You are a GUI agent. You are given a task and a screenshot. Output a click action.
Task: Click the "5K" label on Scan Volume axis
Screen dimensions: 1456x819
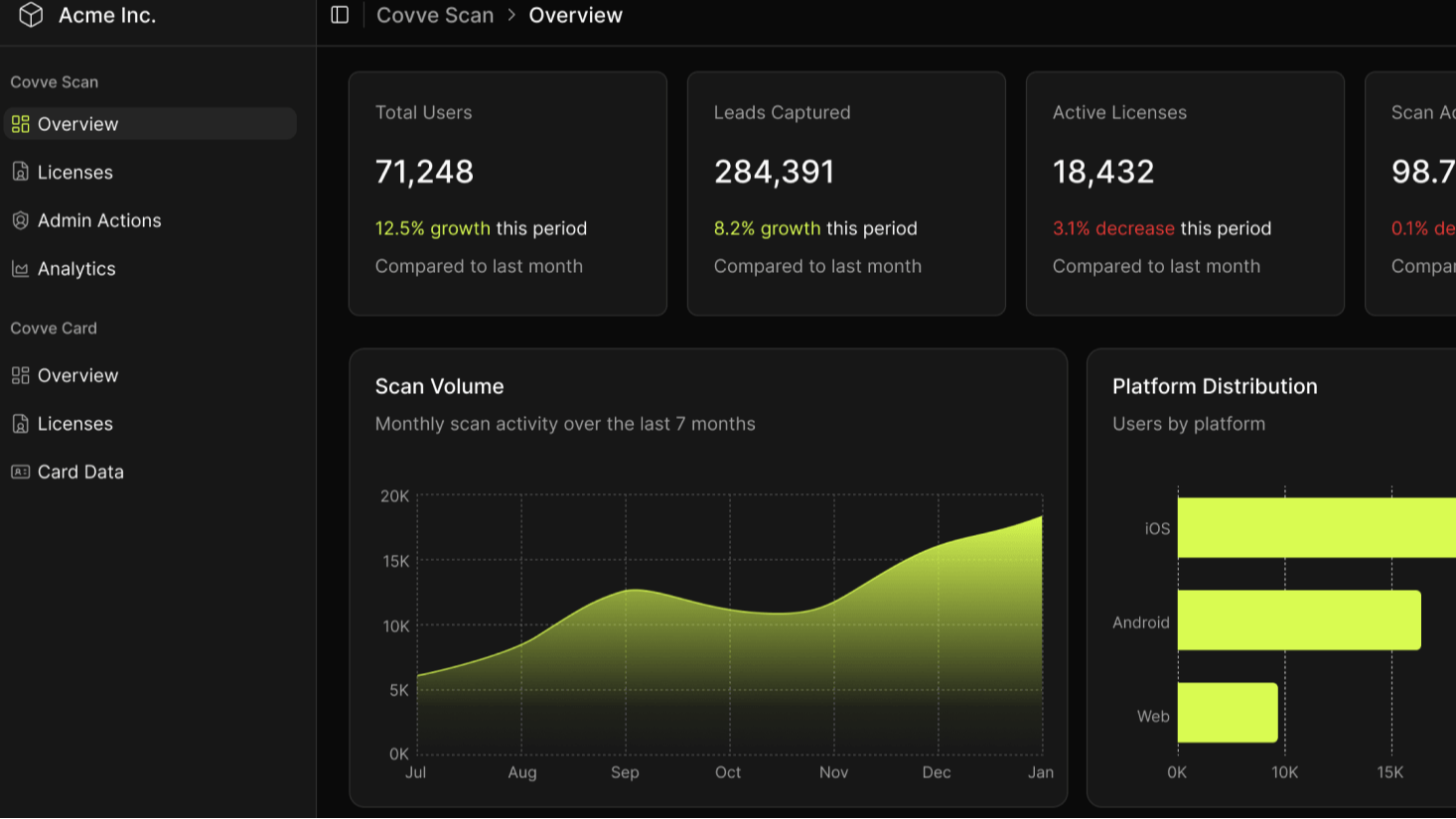(x=399, y=690)
